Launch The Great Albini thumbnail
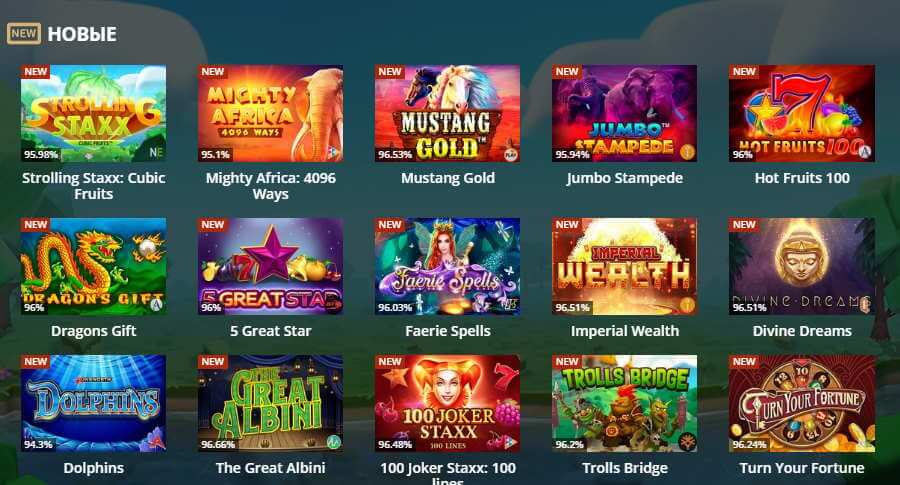This screenshot has height=485, width=900. click(270, 403)
